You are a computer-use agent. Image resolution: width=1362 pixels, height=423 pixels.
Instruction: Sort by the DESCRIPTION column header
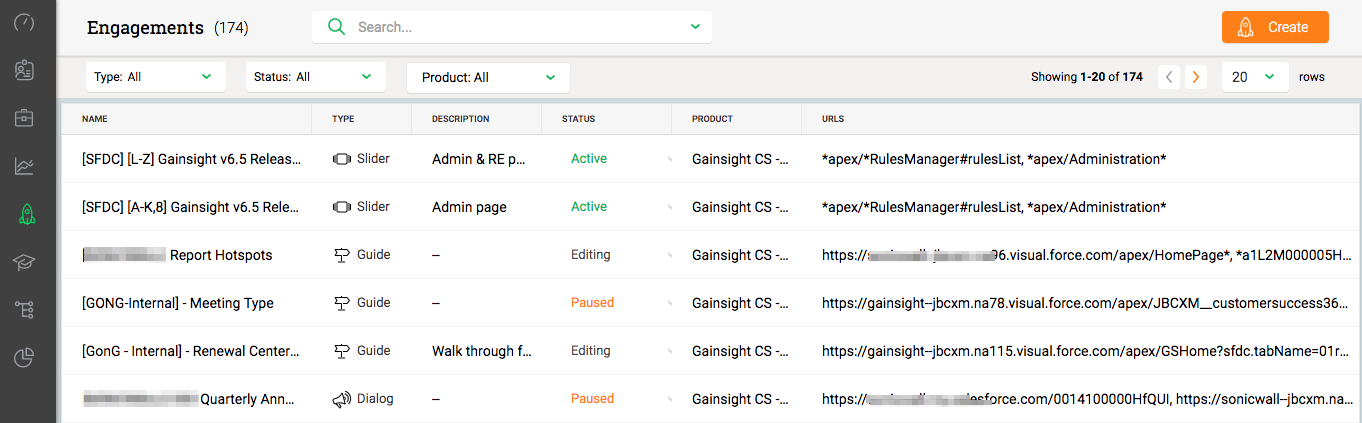[460, 119]
